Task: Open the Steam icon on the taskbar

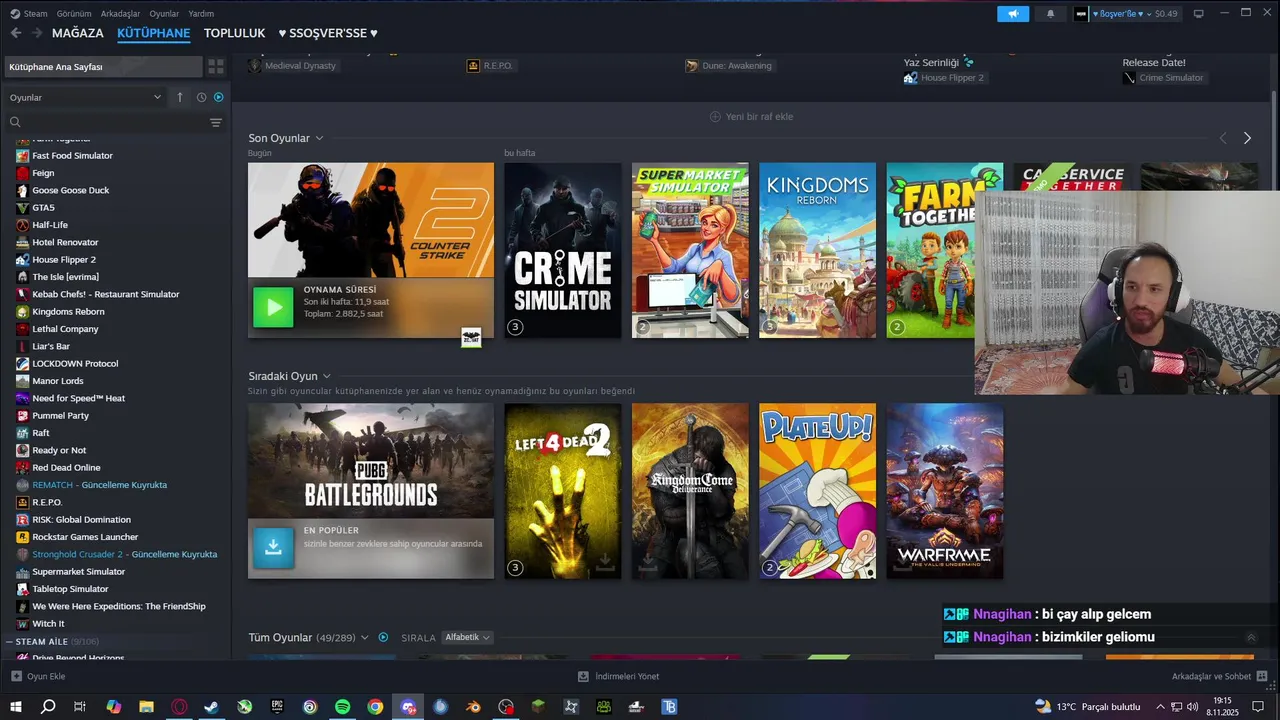Action: click(x=212, y=707)
